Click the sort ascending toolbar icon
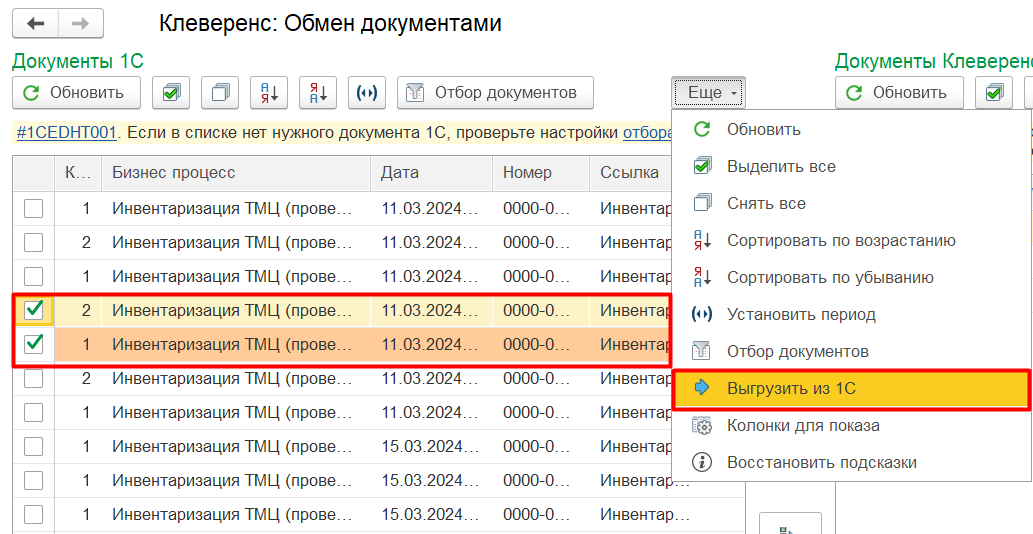 [269, 93]
